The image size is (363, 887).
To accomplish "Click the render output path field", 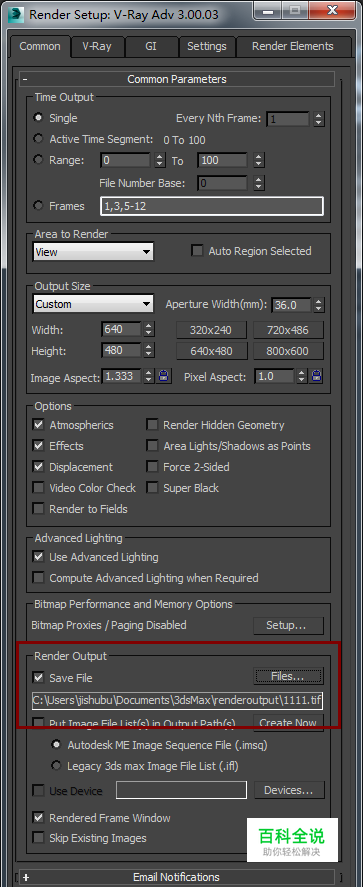I will click(x=178, y=700).
